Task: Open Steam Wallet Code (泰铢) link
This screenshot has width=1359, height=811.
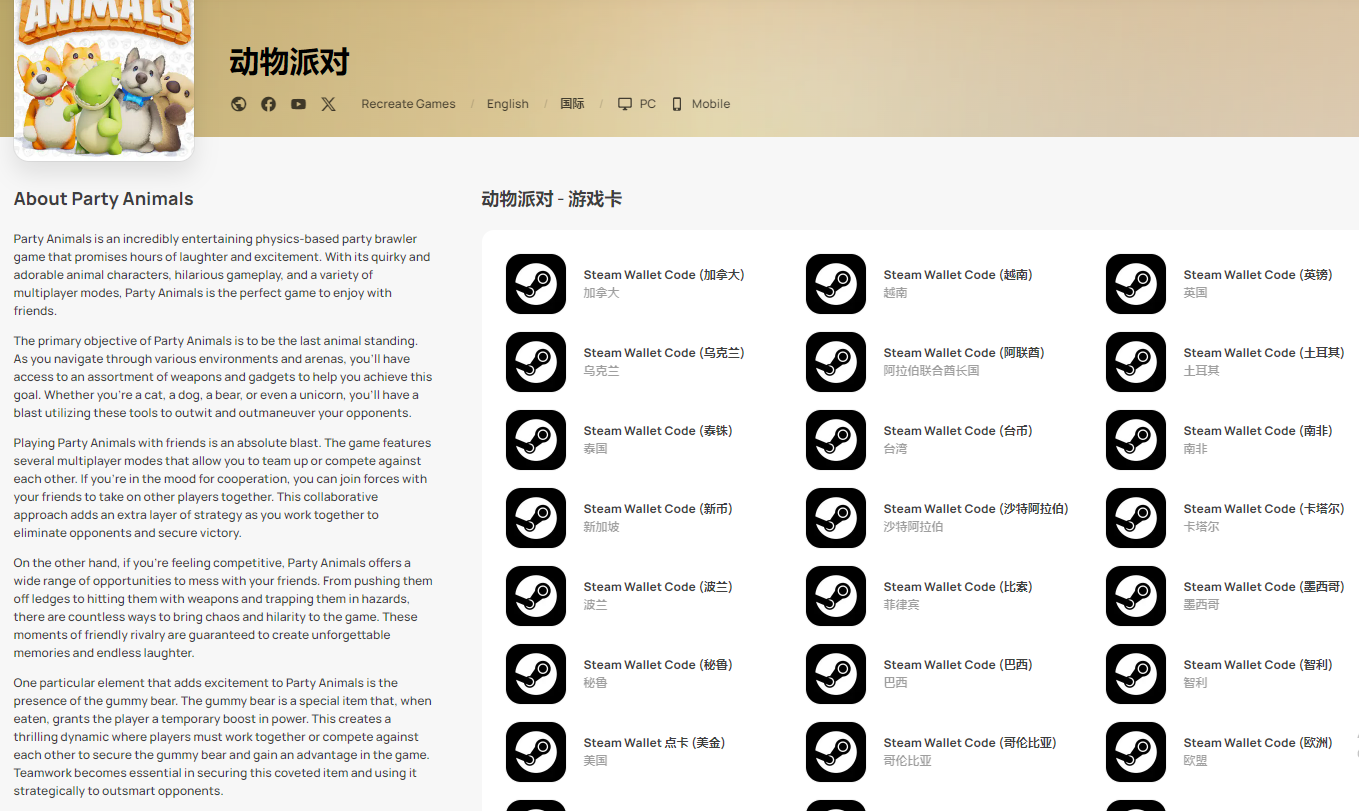Action: click(658, 431)
